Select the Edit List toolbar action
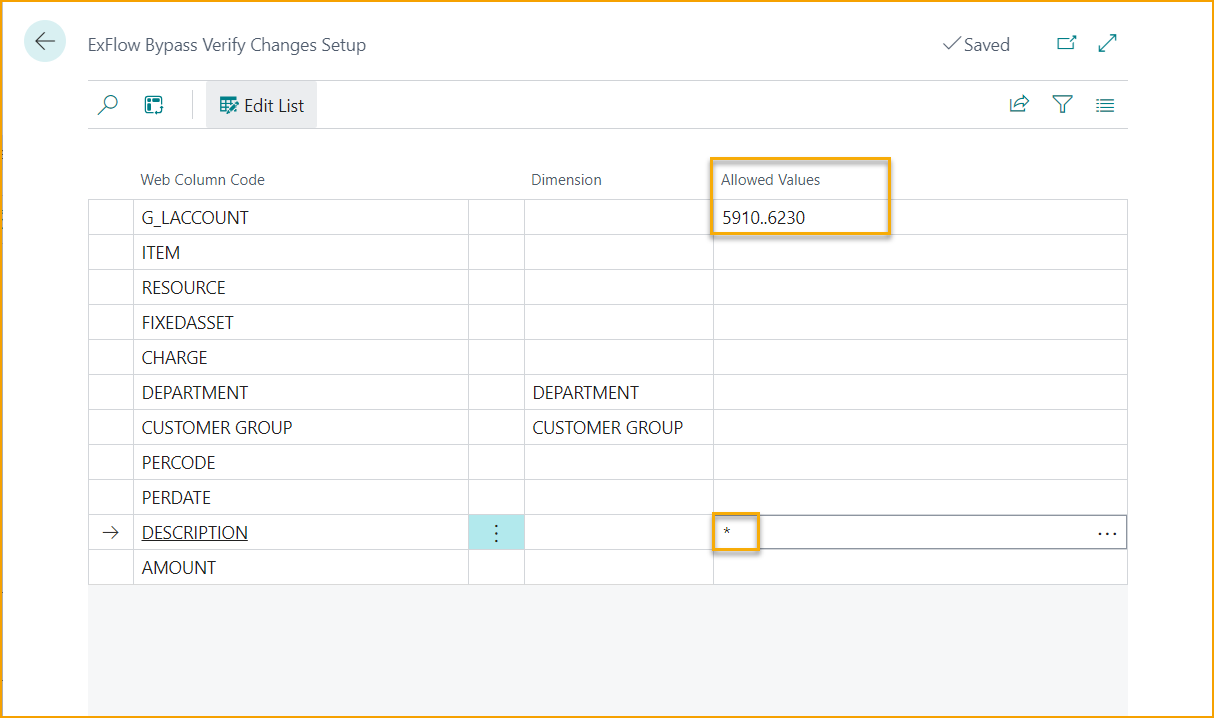 click(x=261, y=104)
